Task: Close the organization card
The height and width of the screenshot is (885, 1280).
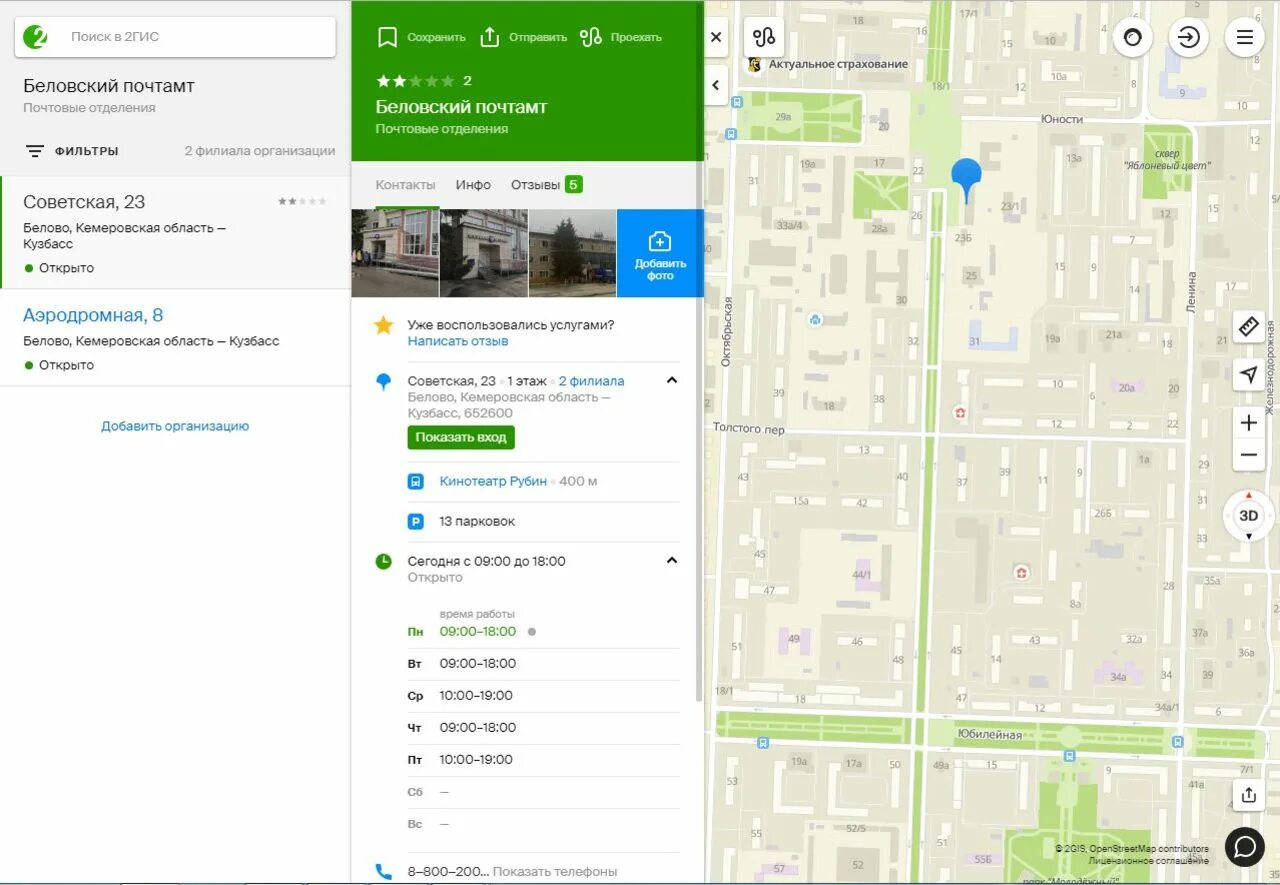Action: [x=716, y=37]
